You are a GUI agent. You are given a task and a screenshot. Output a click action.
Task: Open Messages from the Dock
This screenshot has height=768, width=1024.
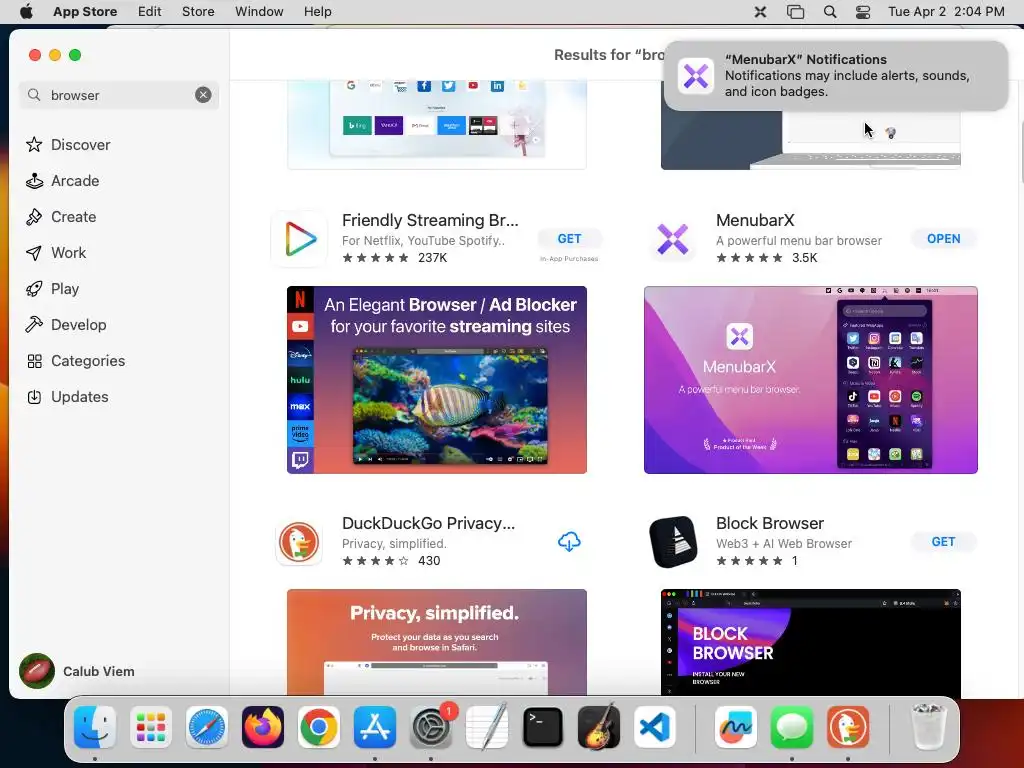click(792, 727)
